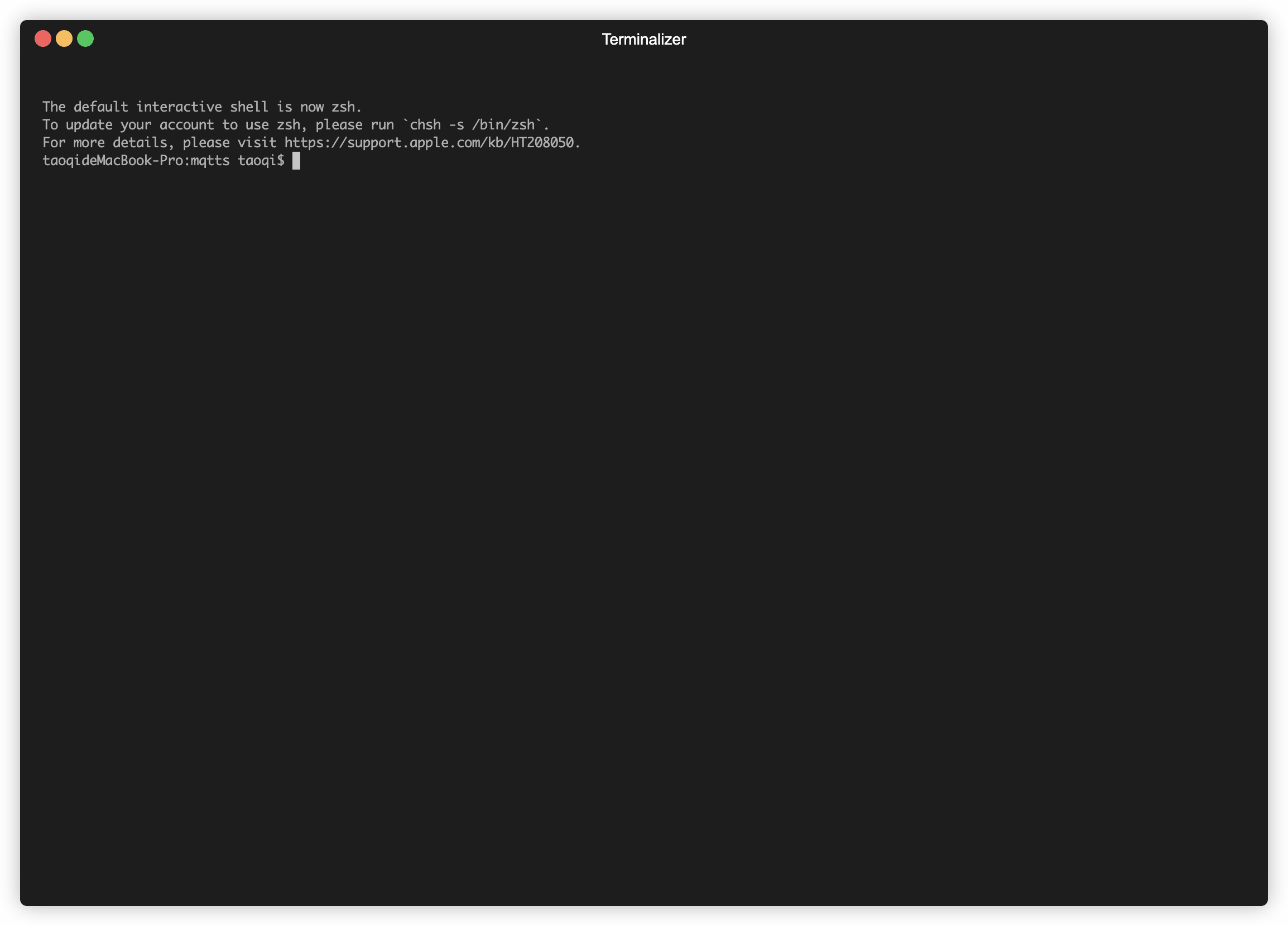Click the 'please run' text
1288x926 pixels.
click(355, 125)
